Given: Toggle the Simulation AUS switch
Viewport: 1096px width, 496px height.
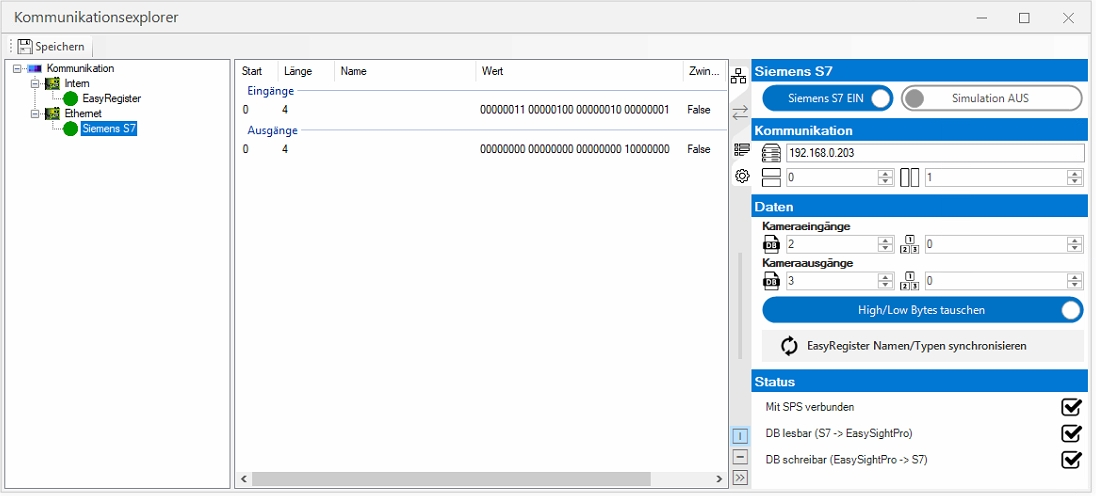Looking at the screenshot, I should [991, 98].
